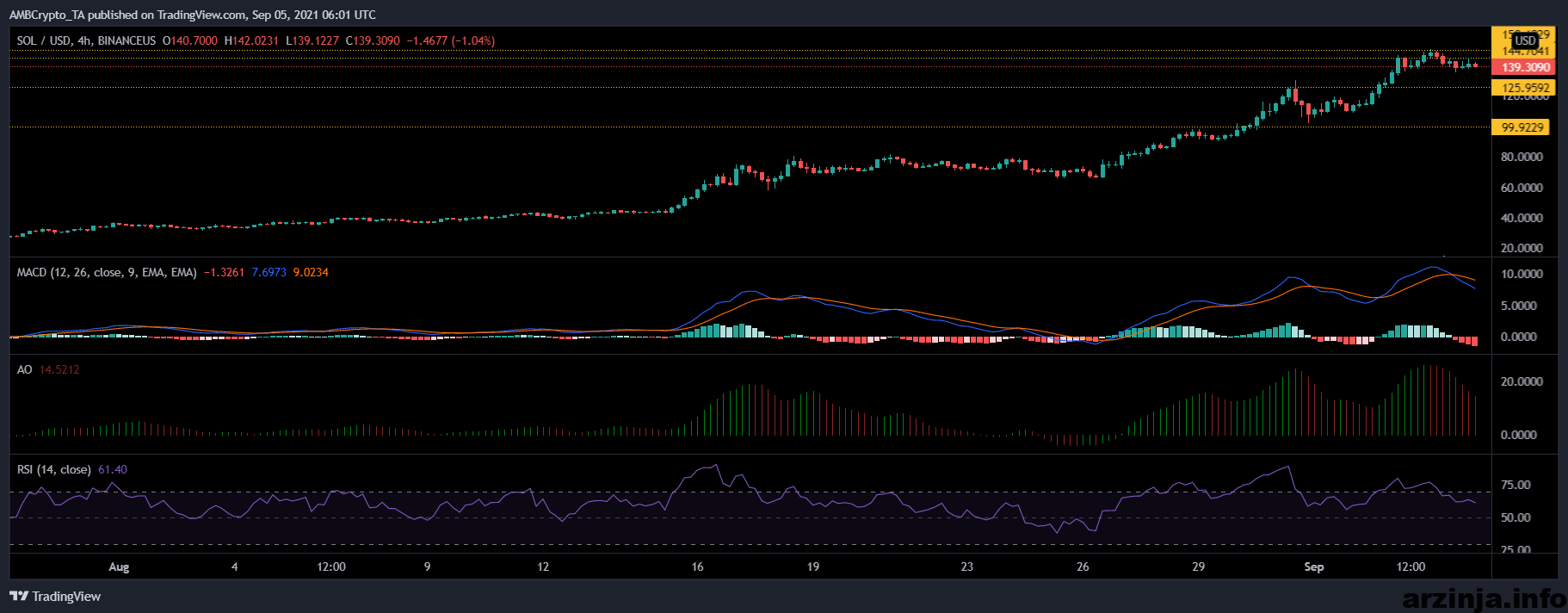This screenshot has width=1568, height=613.
Task: Click the Sep label on time axis
Action: (1313, 567)
